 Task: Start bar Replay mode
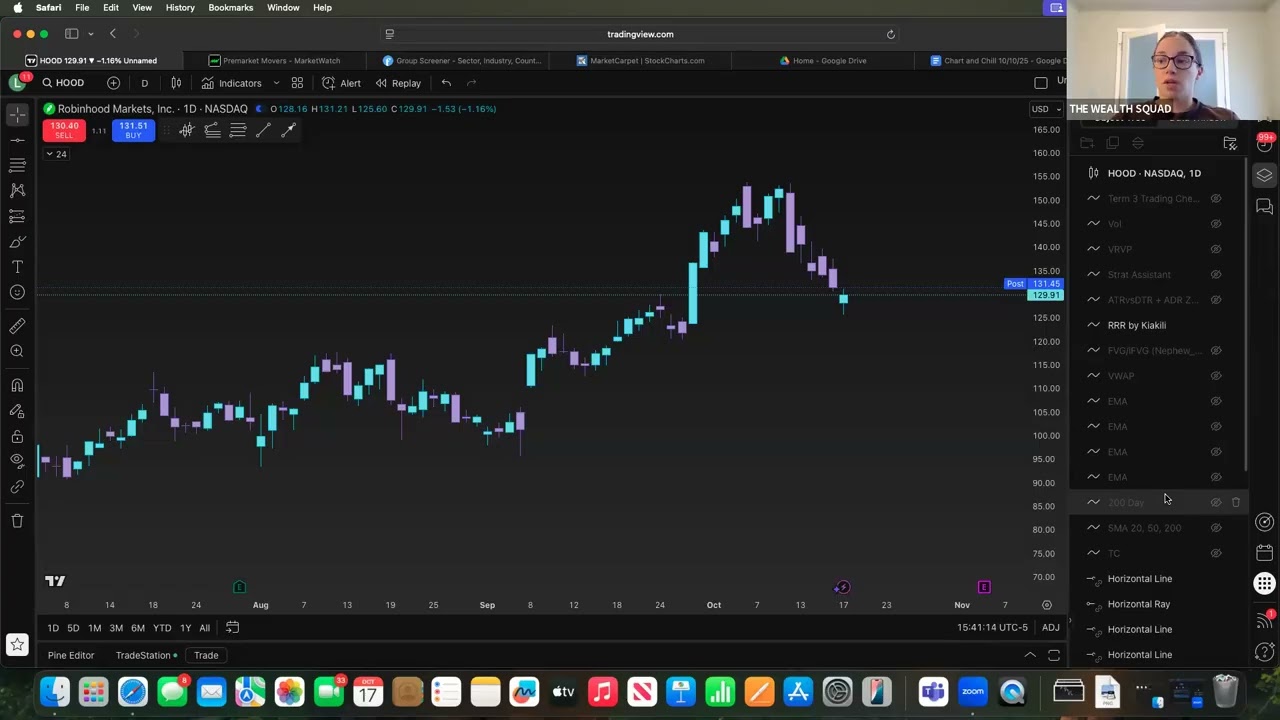coord(398,83)
